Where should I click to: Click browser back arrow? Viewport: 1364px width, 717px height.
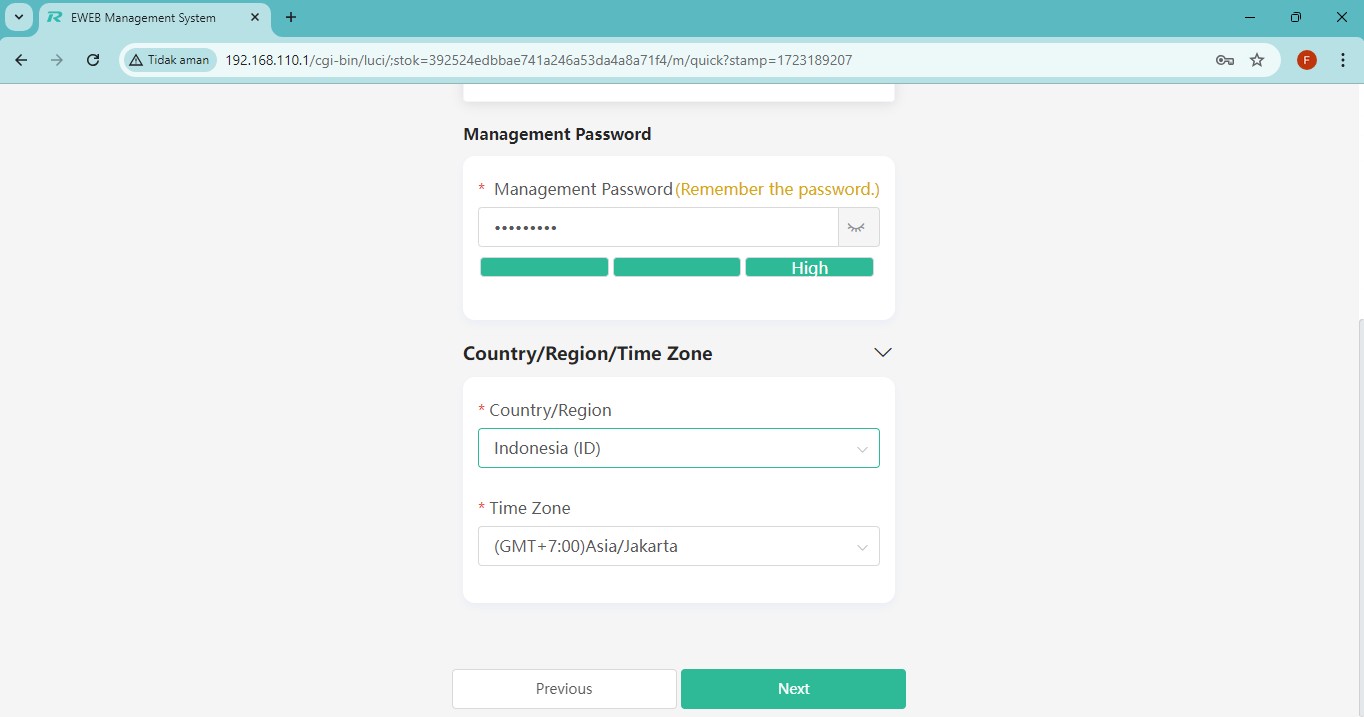[x=21, y=60]
